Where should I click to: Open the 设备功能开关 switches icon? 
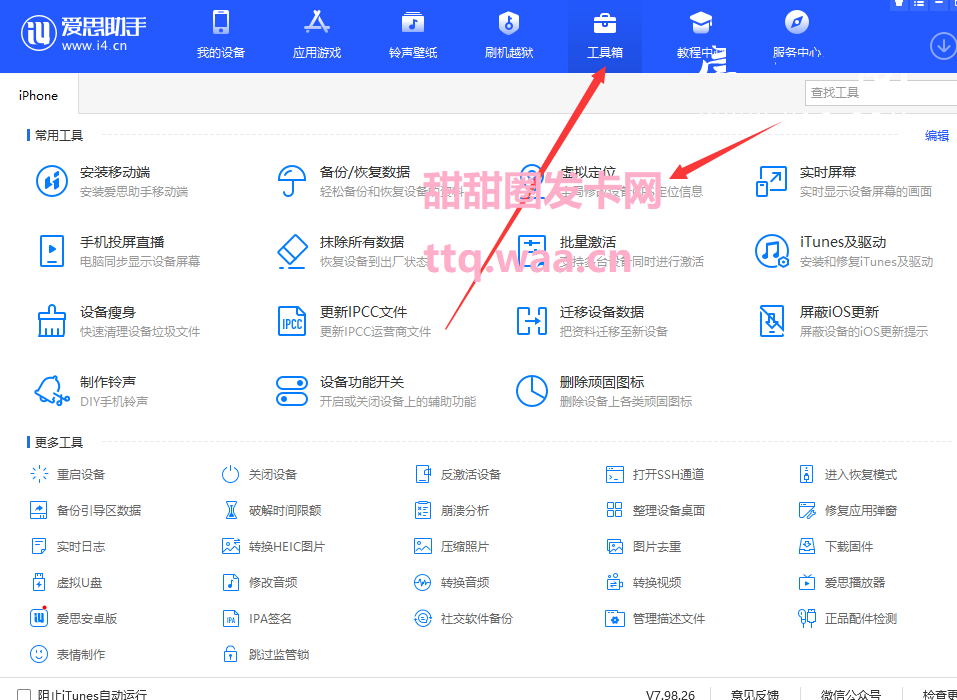point(292,391)
